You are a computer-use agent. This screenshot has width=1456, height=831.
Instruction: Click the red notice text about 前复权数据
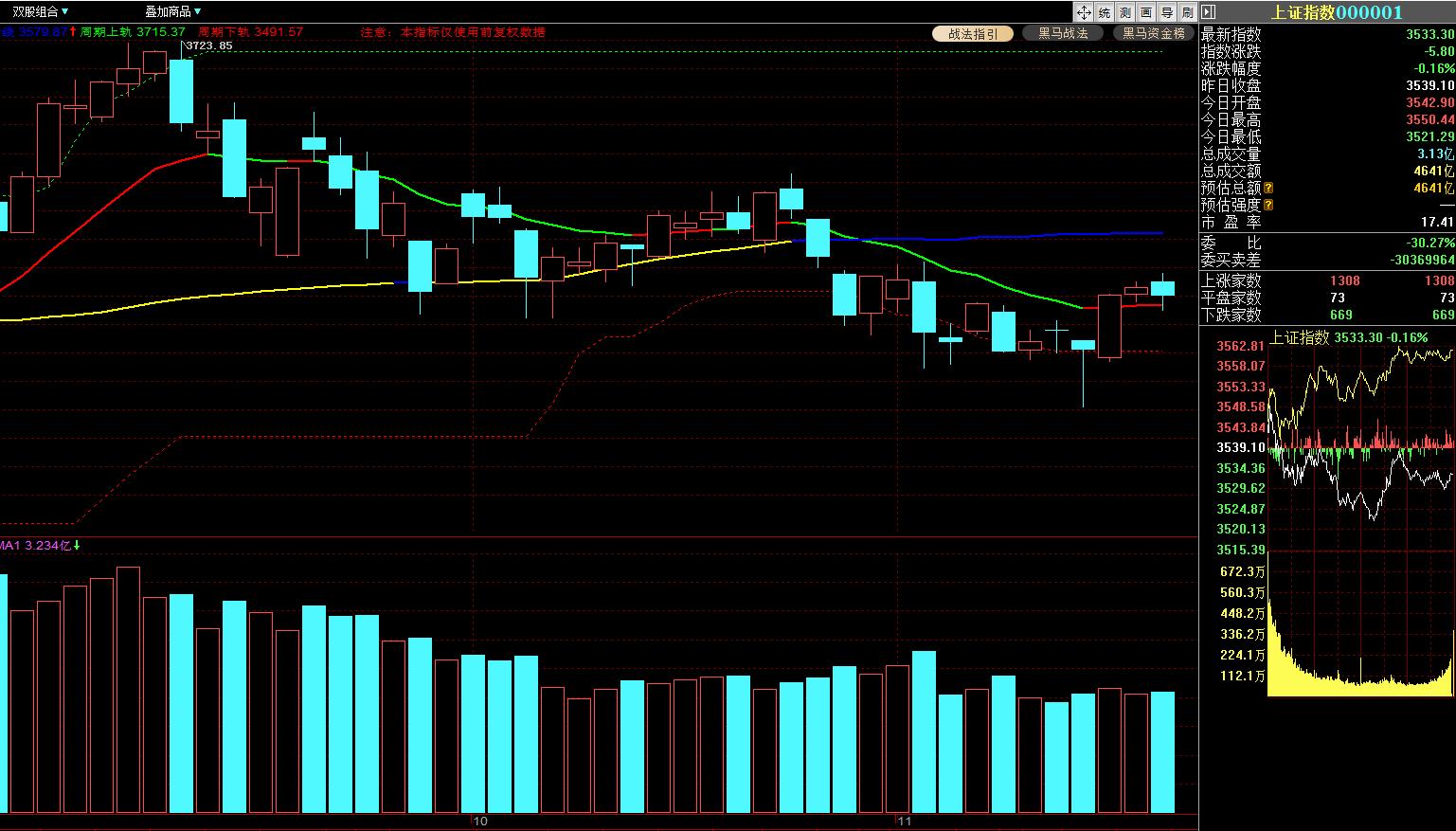453,32
